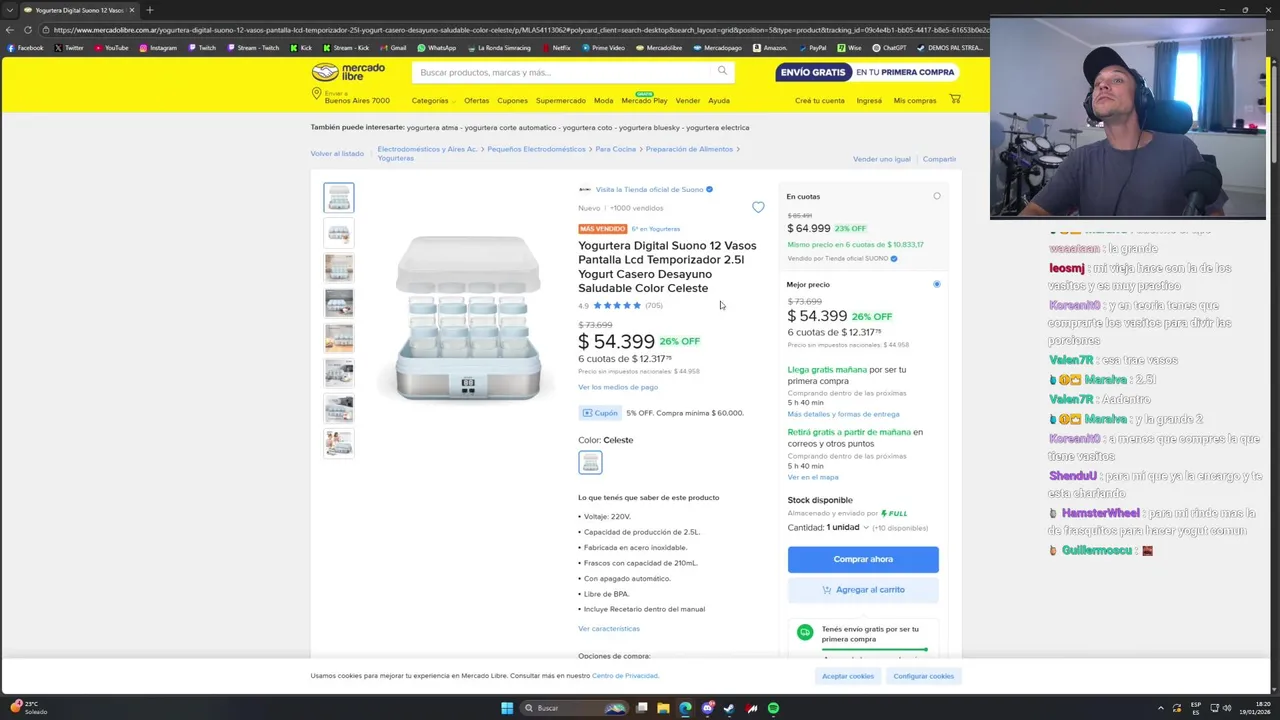Open Vender menu item
This screenshot has width=1280, height=720.
tap(688, 100)
